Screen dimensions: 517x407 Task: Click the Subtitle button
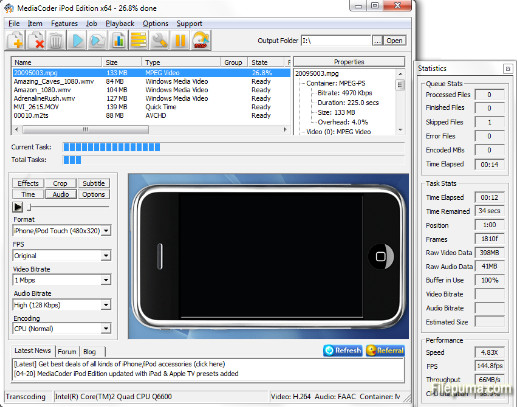pos(94,183)
